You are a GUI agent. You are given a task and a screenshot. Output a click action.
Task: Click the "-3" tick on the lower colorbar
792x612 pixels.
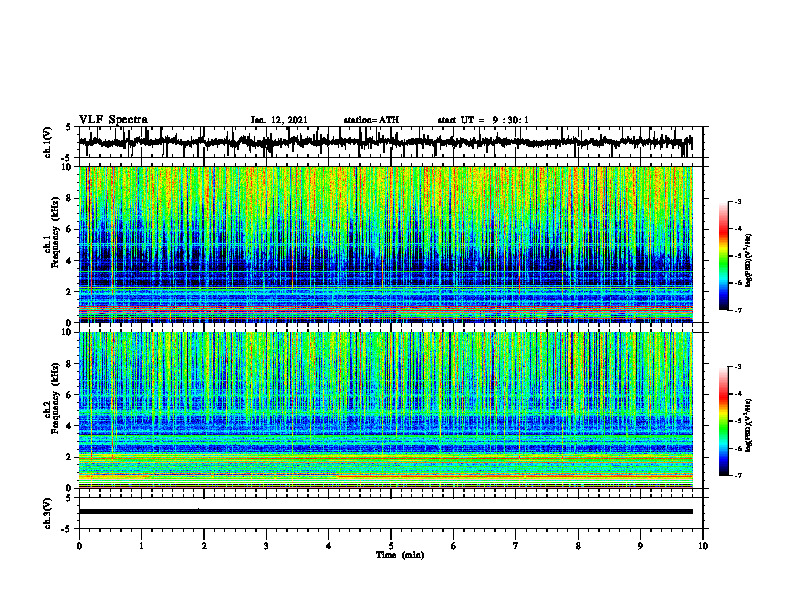[737, 367]
